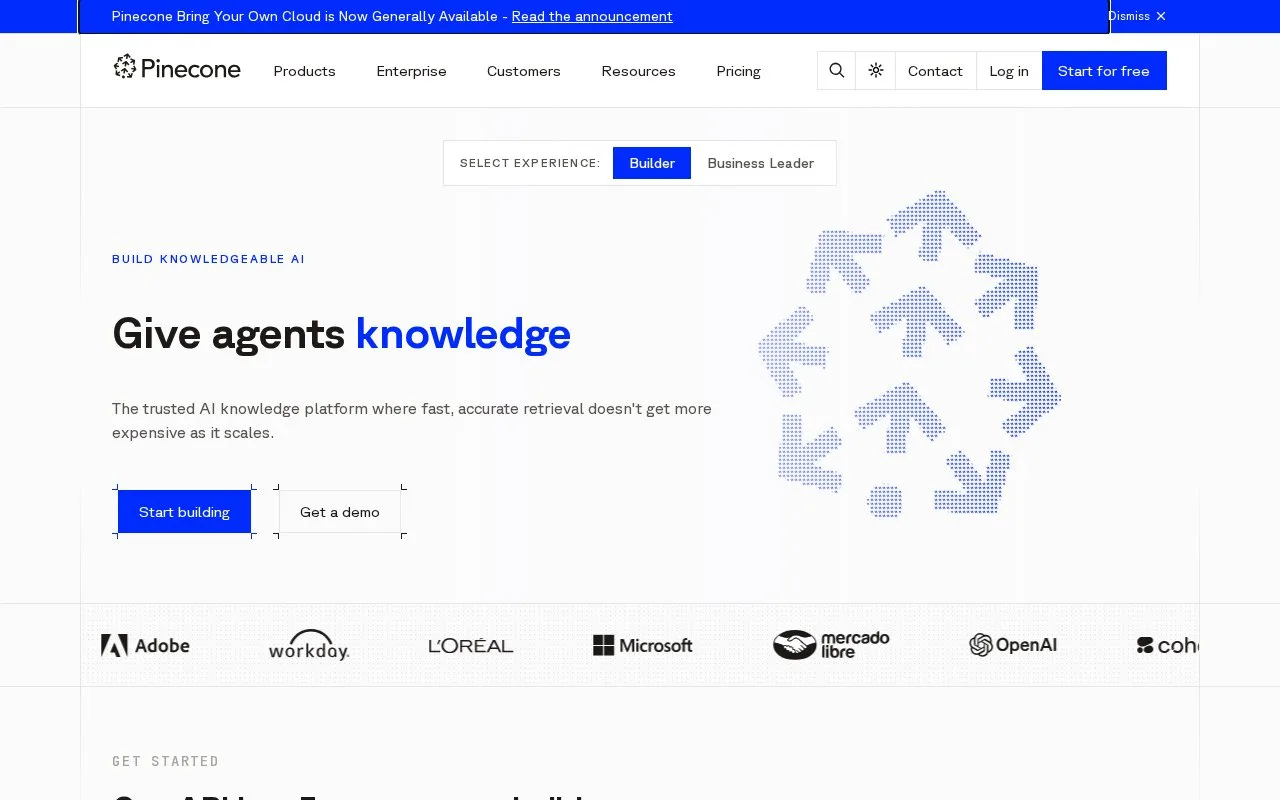Click the Mercado Libre logo
This screenshot has width=1280, height=800.
(x=831, y=645)
